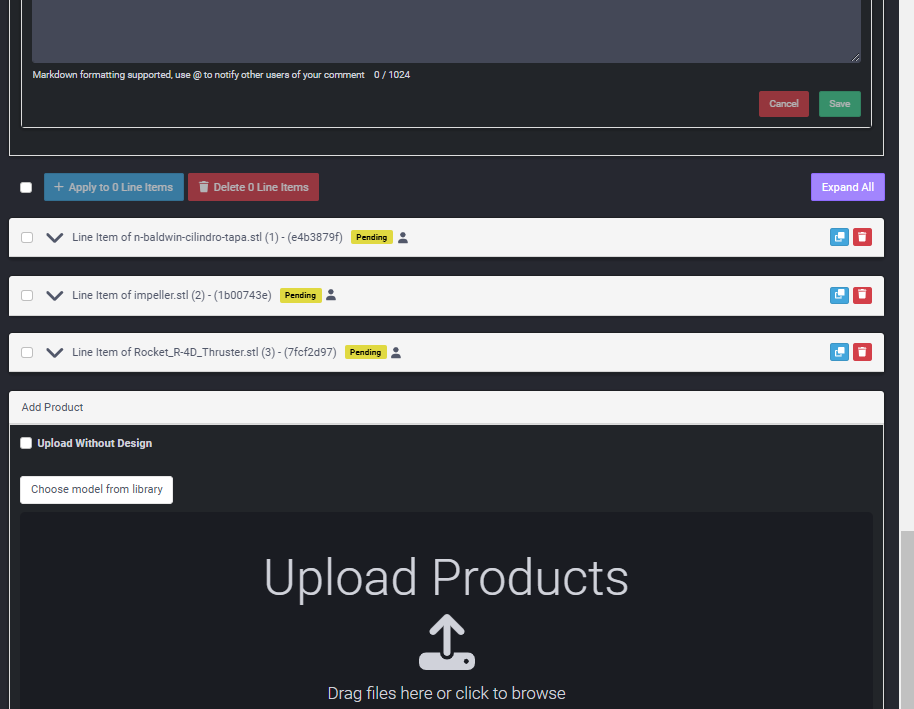Screen dimensions: 914x709
Task: Expand the impeller.stl line item chevron
Action: tap(55, 295)
